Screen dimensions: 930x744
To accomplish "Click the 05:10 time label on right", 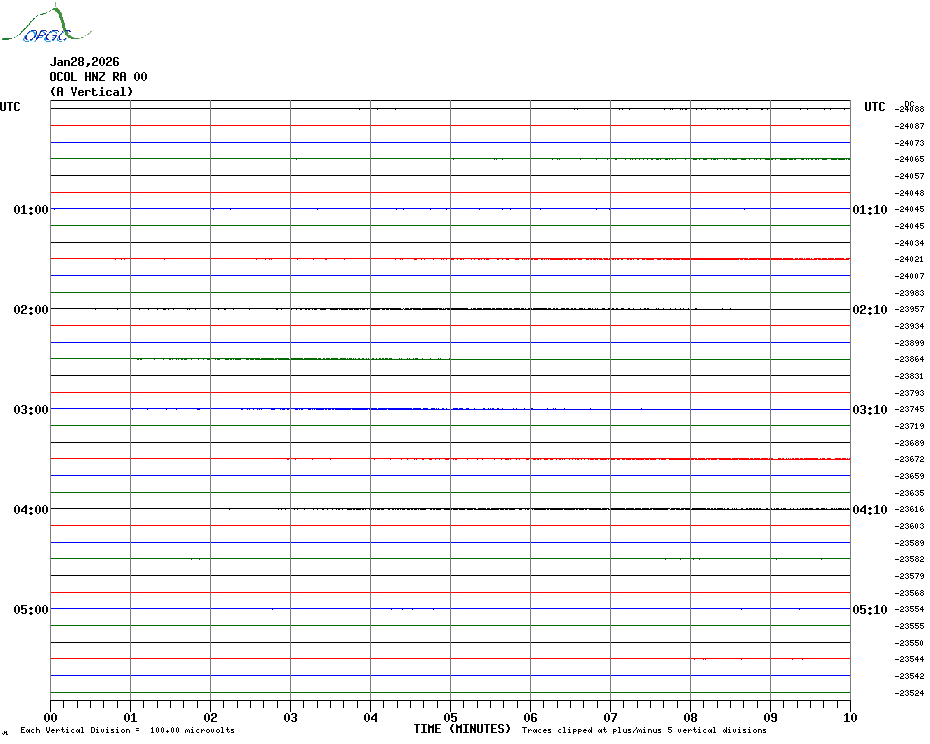I will pos(869,610).
